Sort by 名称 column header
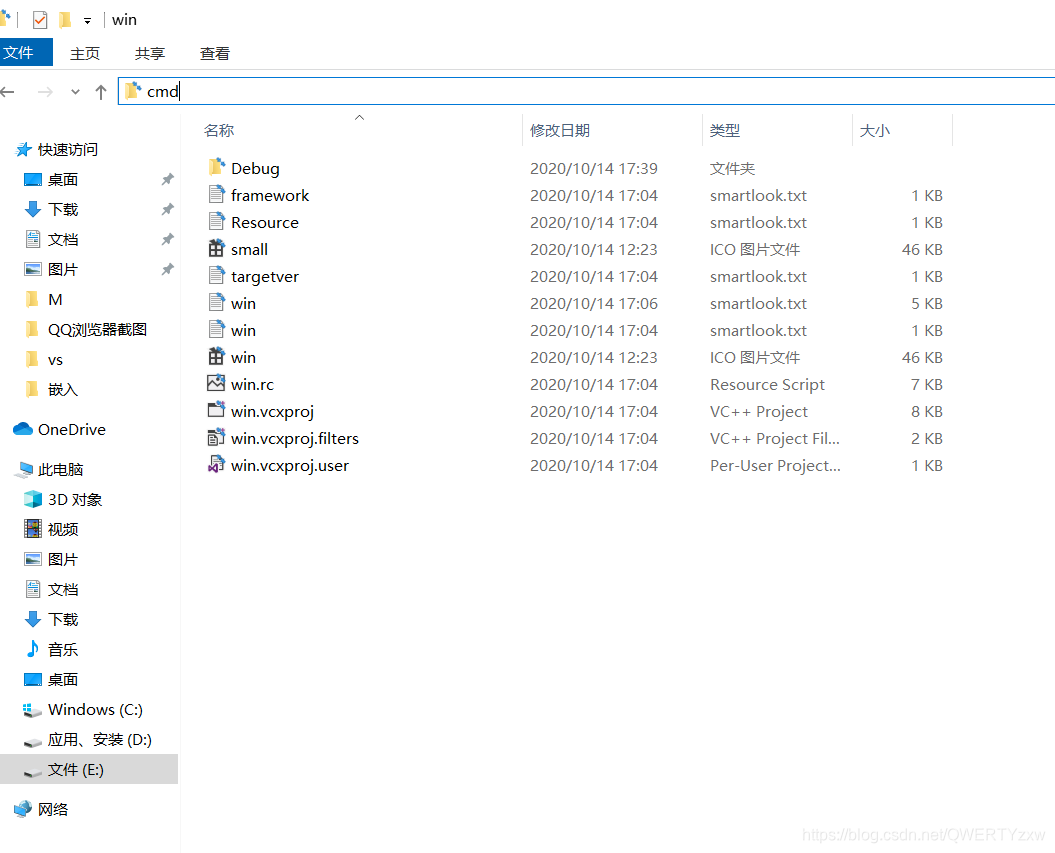Screen dimensions: 1055x853 coord(219,131)
